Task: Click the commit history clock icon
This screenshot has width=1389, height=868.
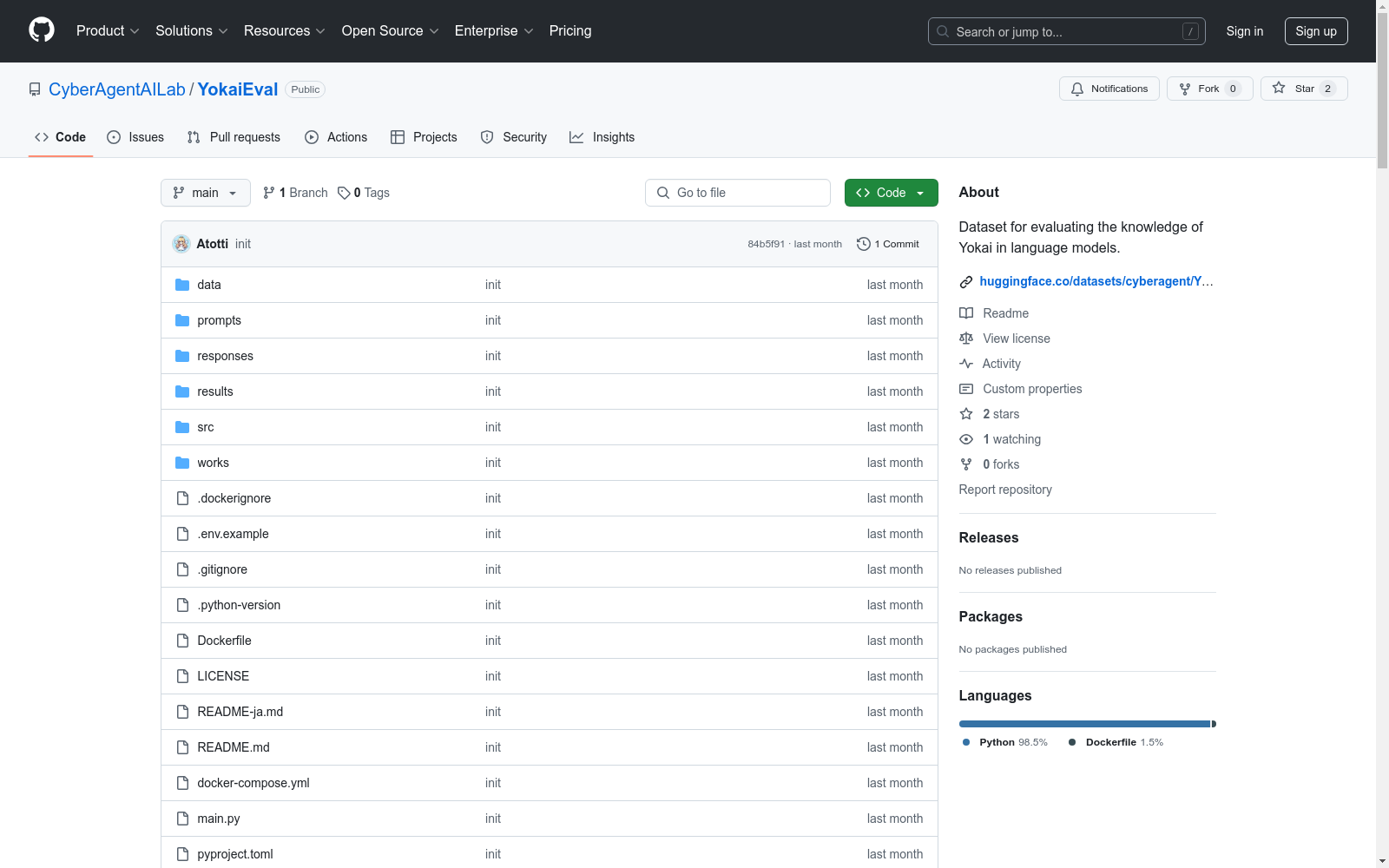Action: [x=863, y=244]
